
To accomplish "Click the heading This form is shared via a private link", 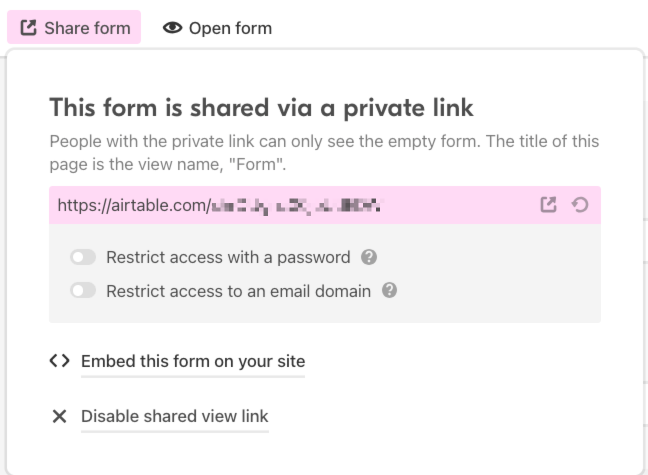I will (261, 107).
